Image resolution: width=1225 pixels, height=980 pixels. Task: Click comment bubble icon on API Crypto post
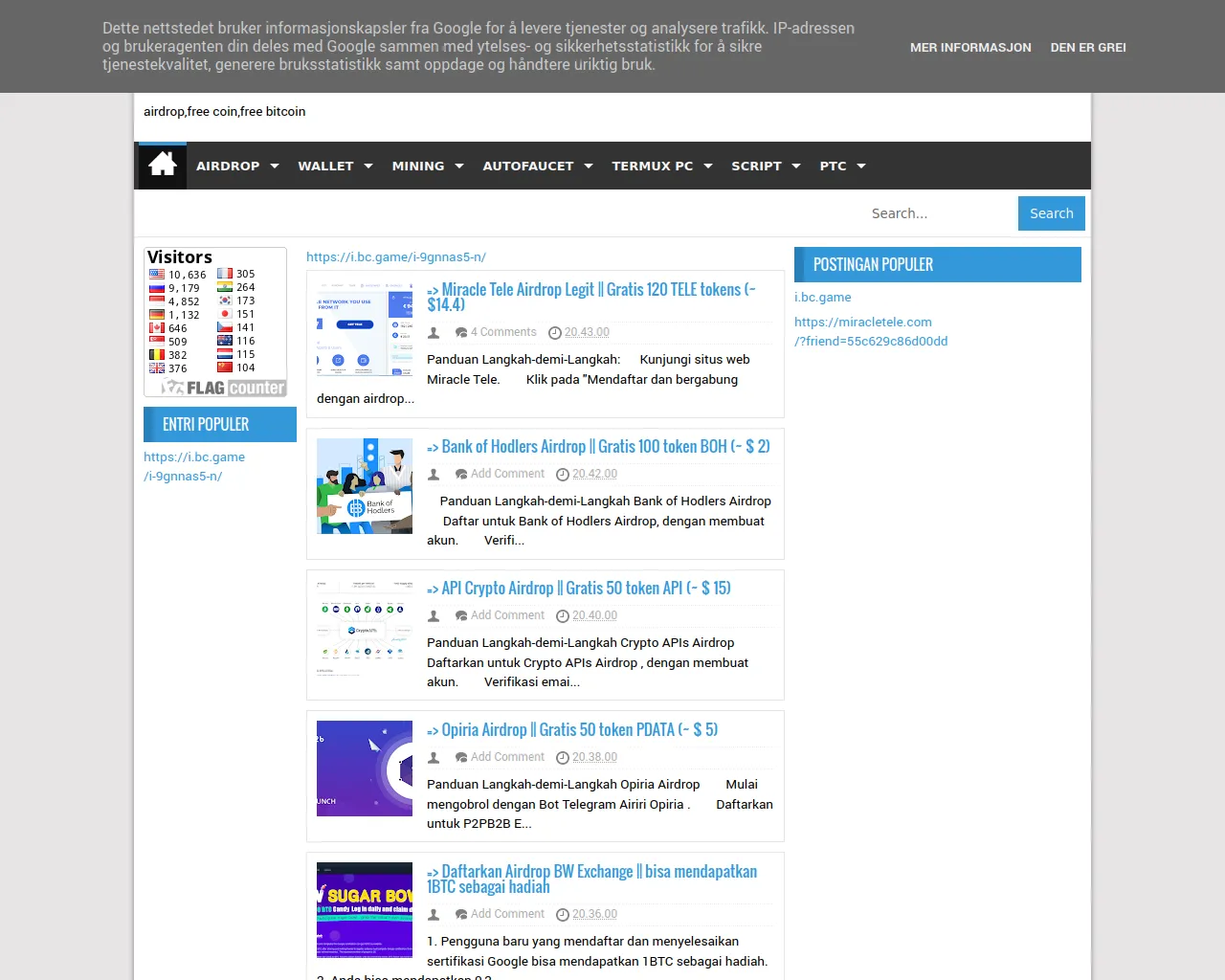tap(461, 616)
